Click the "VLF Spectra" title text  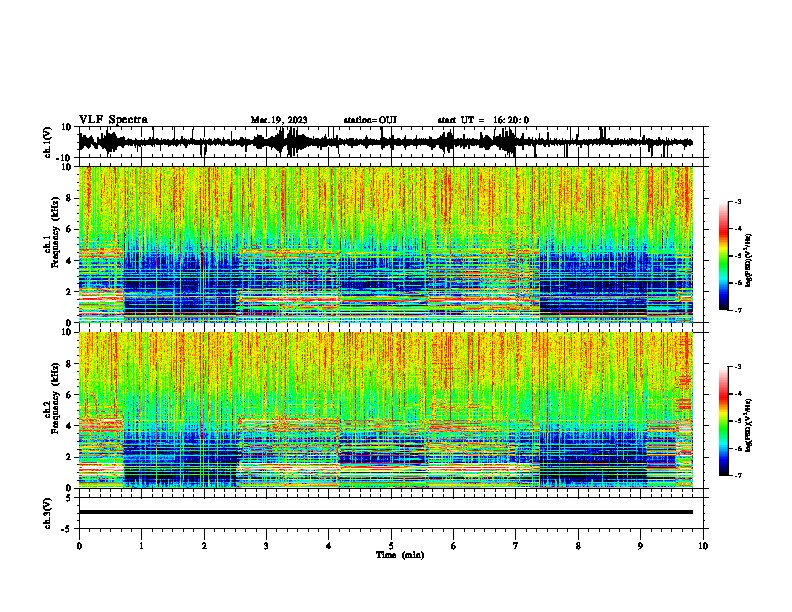(113, 120)
